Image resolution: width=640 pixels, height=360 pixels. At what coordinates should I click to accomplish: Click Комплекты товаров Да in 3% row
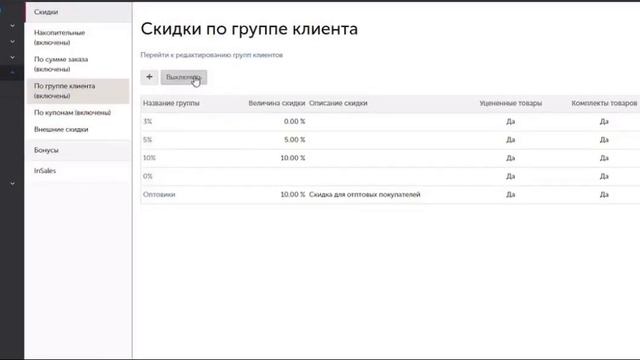click(604, 121)
